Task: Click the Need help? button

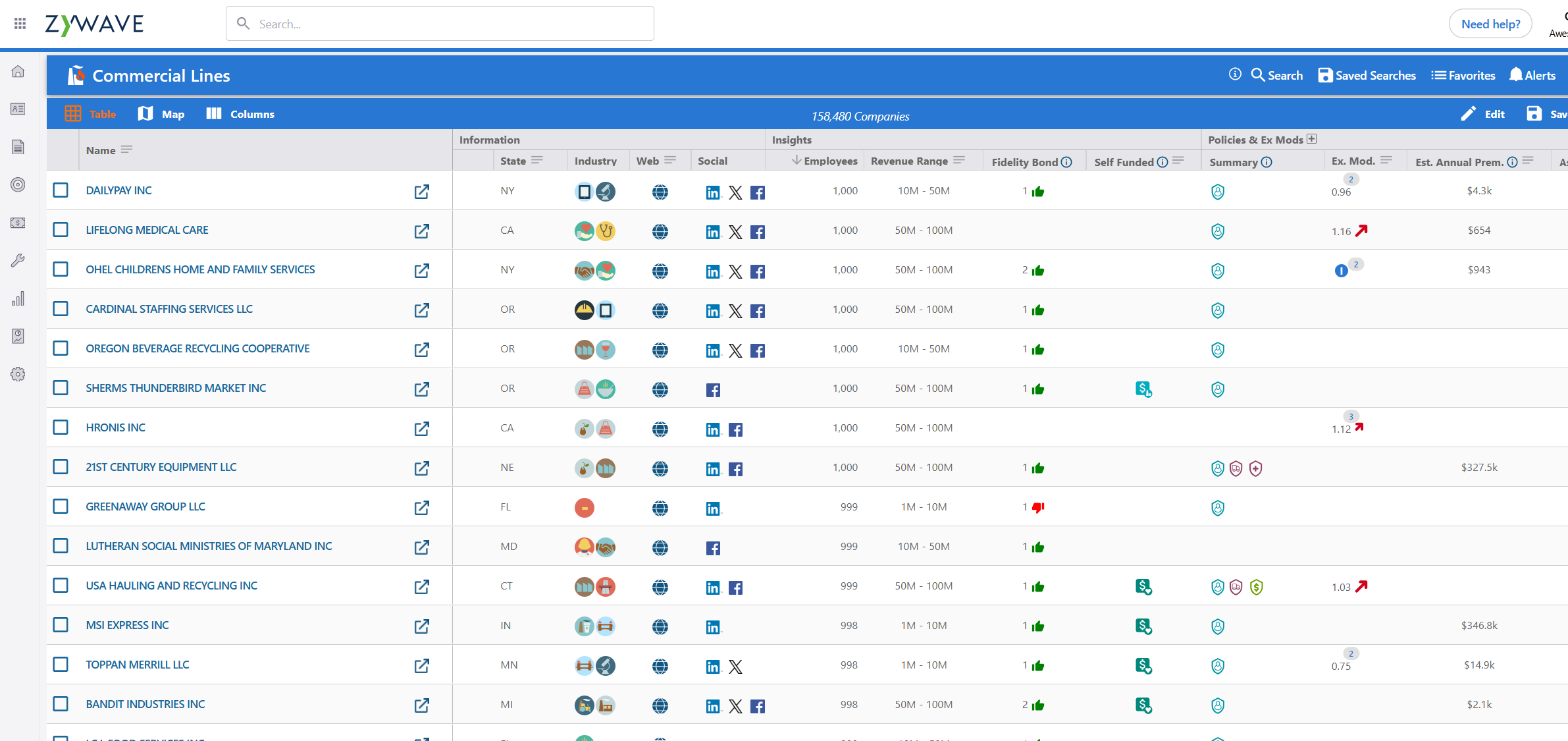Action: [x=1490, y=24]
